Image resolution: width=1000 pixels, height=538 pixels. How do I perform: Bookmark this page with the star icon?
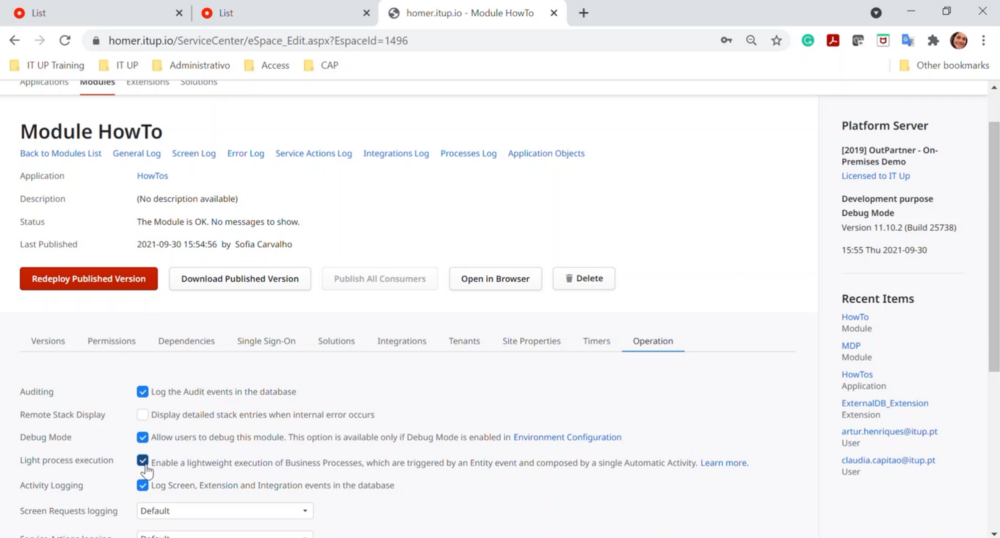coord(776,40)
